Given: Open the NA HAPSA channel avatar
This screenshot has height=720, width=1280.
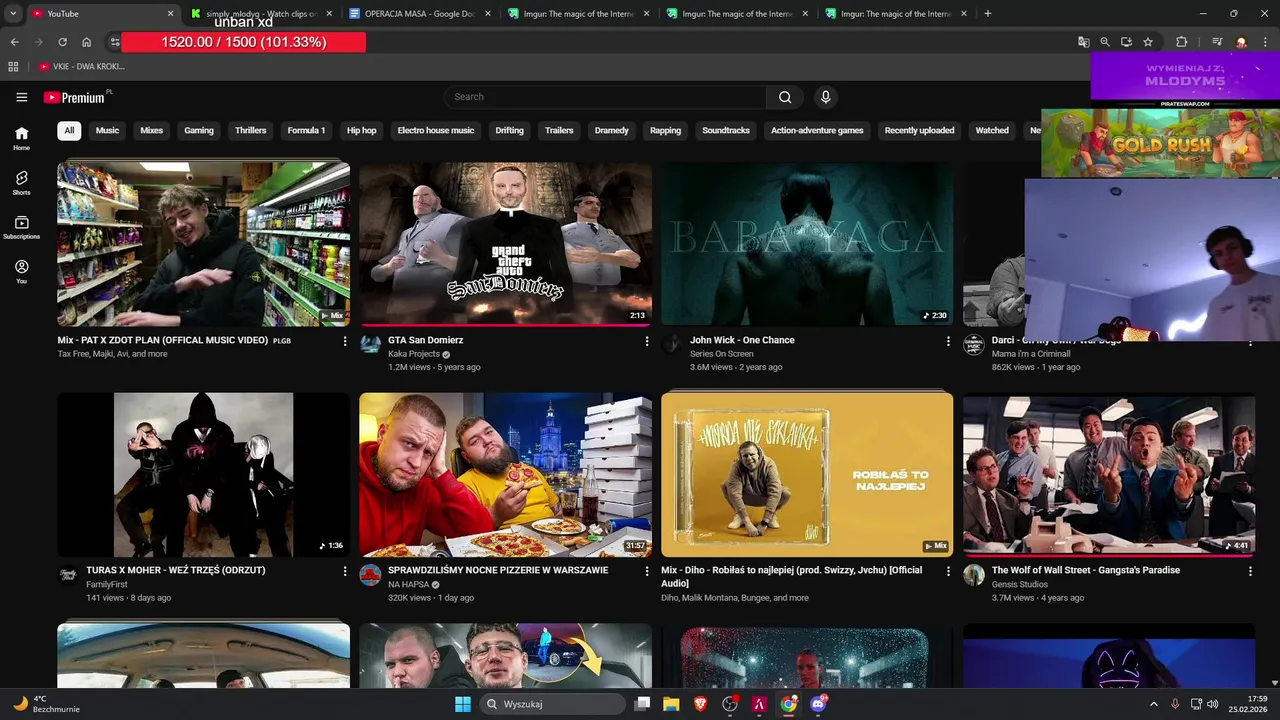Looking at the screenshot, I should [x=371, y=575].
